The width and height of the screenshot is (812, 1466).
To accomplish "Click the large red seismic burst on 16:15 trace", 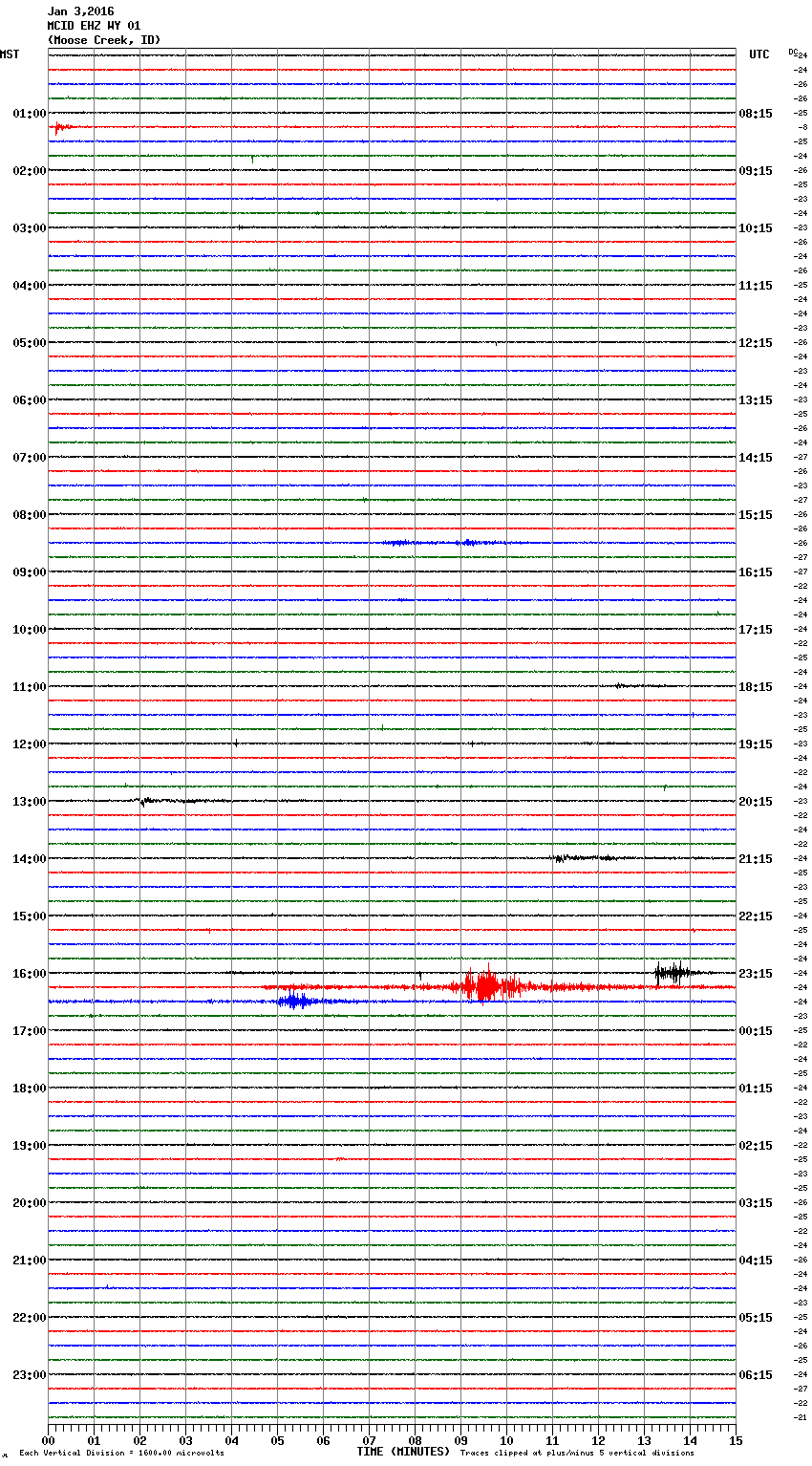I will tap(488, 984).
